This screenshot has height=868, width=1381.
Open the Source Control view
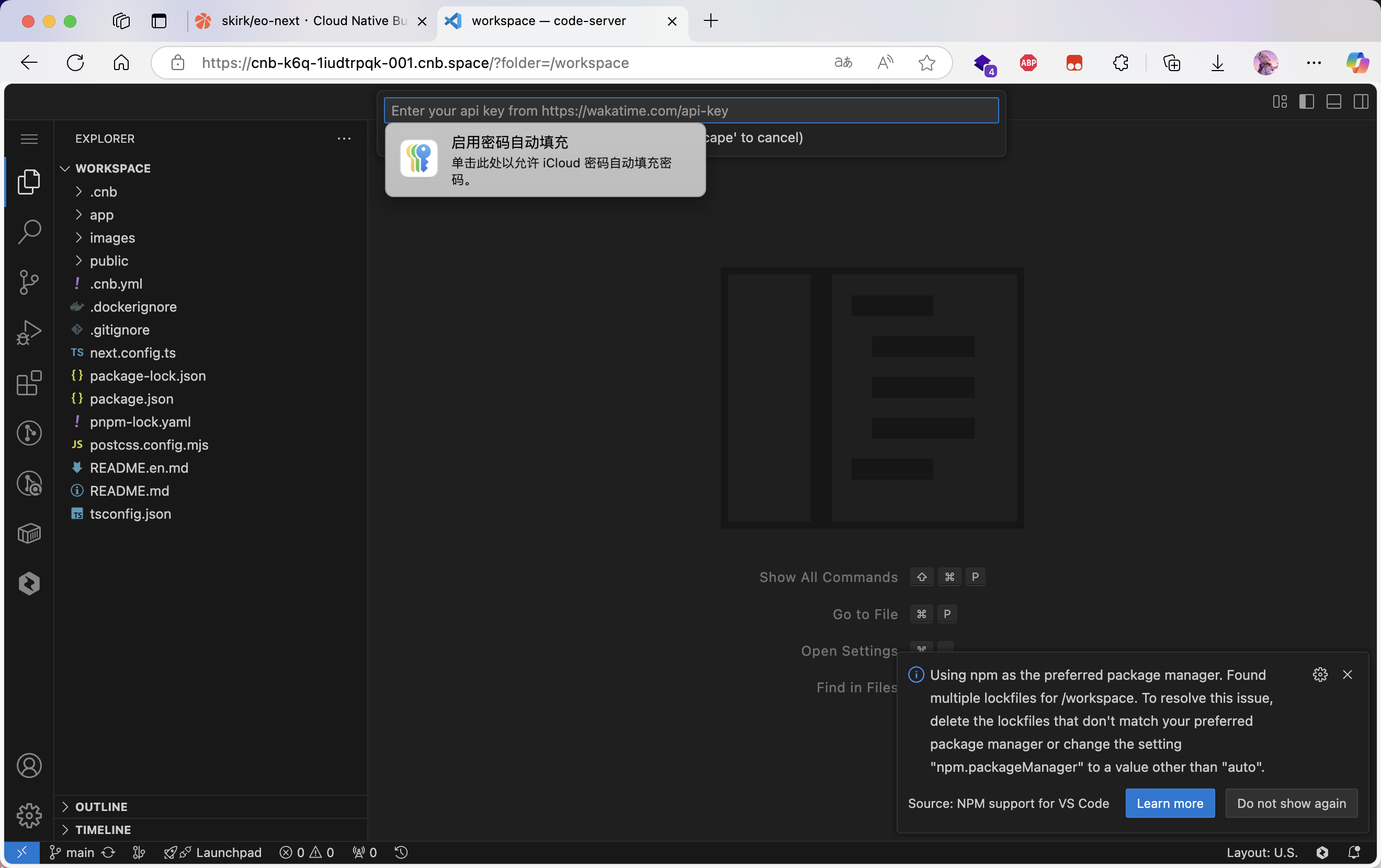(29, 282)
